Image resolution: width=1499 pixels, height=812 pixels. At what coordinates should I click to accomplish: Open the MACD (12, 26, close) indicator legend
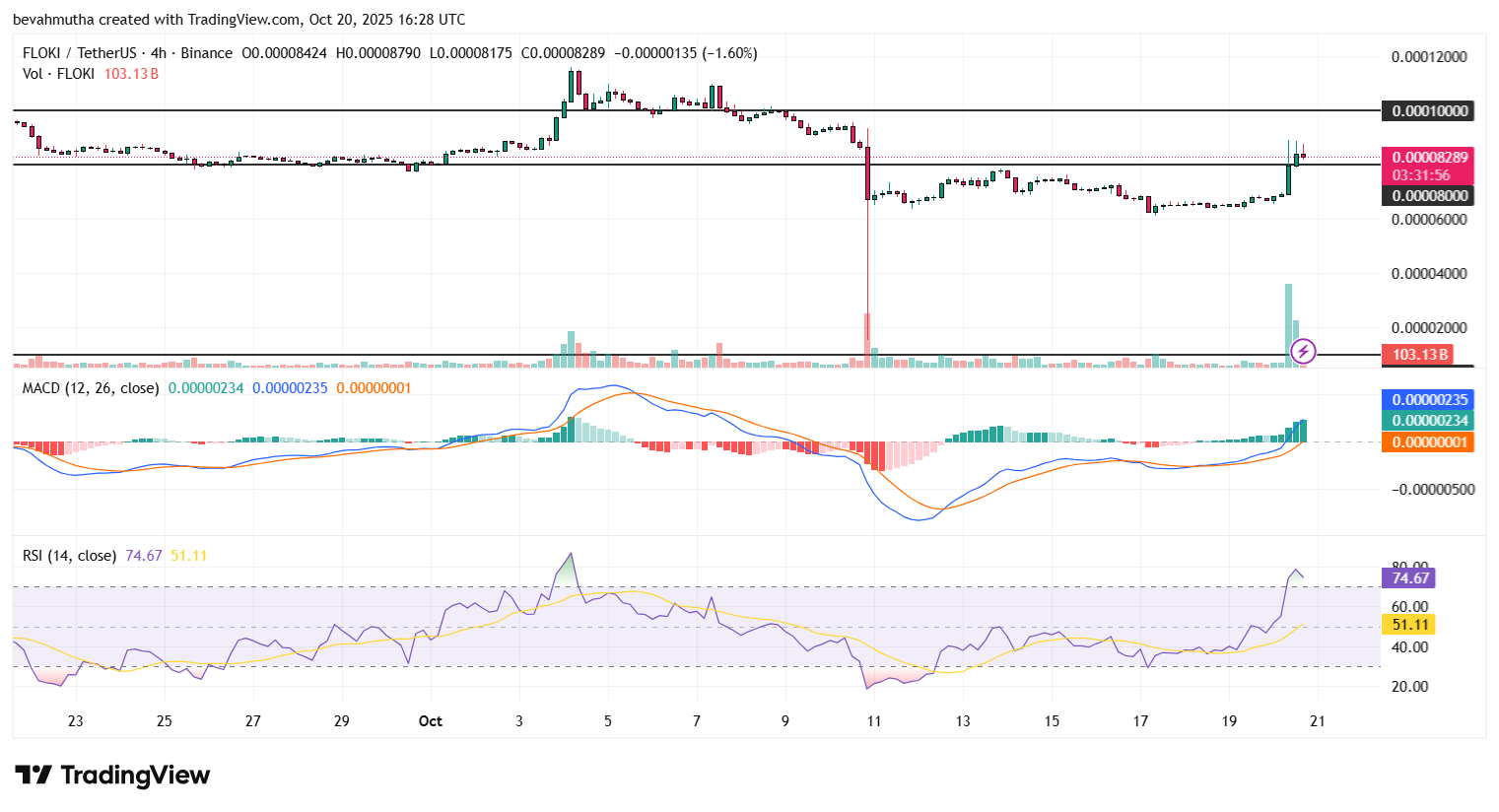click(x=91, y=388)
